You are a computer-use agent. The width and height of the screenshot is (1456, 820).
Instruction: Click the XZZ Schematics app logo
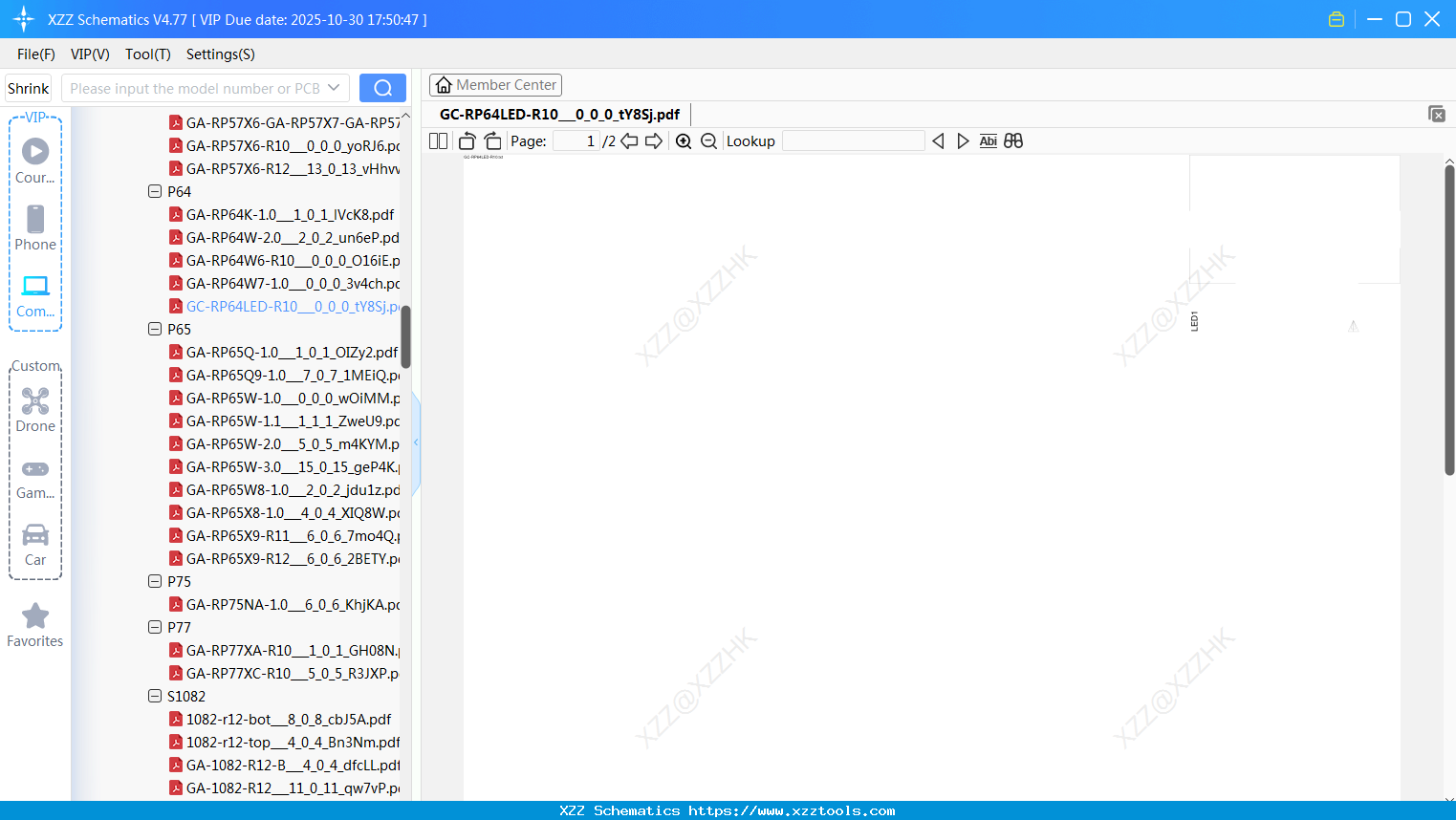(24, 19)
